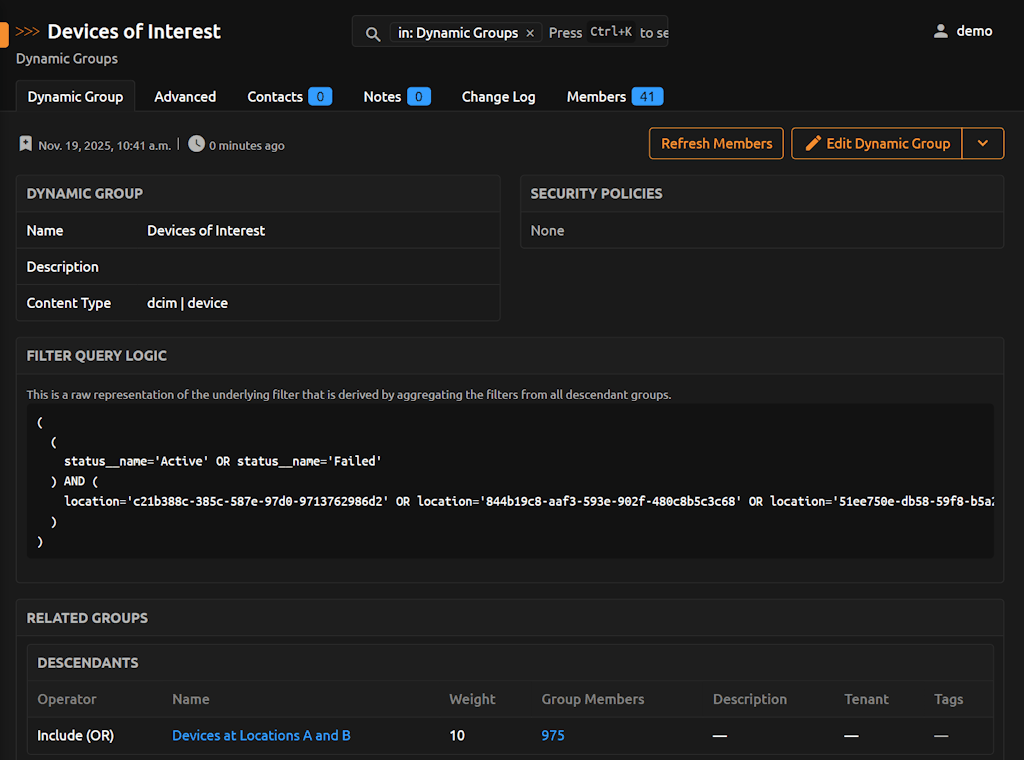Switch to the Advanced tab
Viewport: 1024px width, 760px height.
pos(185,97)
